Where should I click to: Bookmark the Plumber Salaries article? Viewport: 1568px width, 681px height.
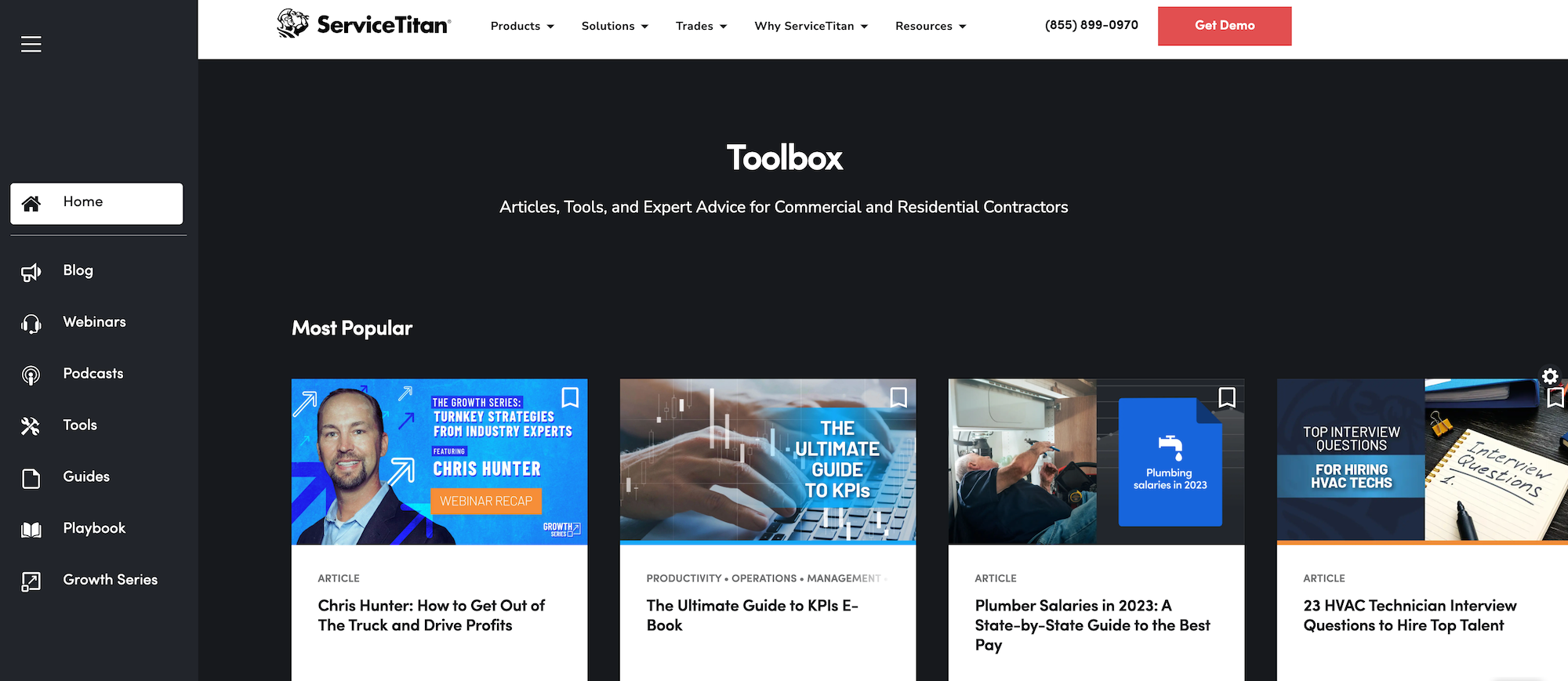(x=1227, y=397)
